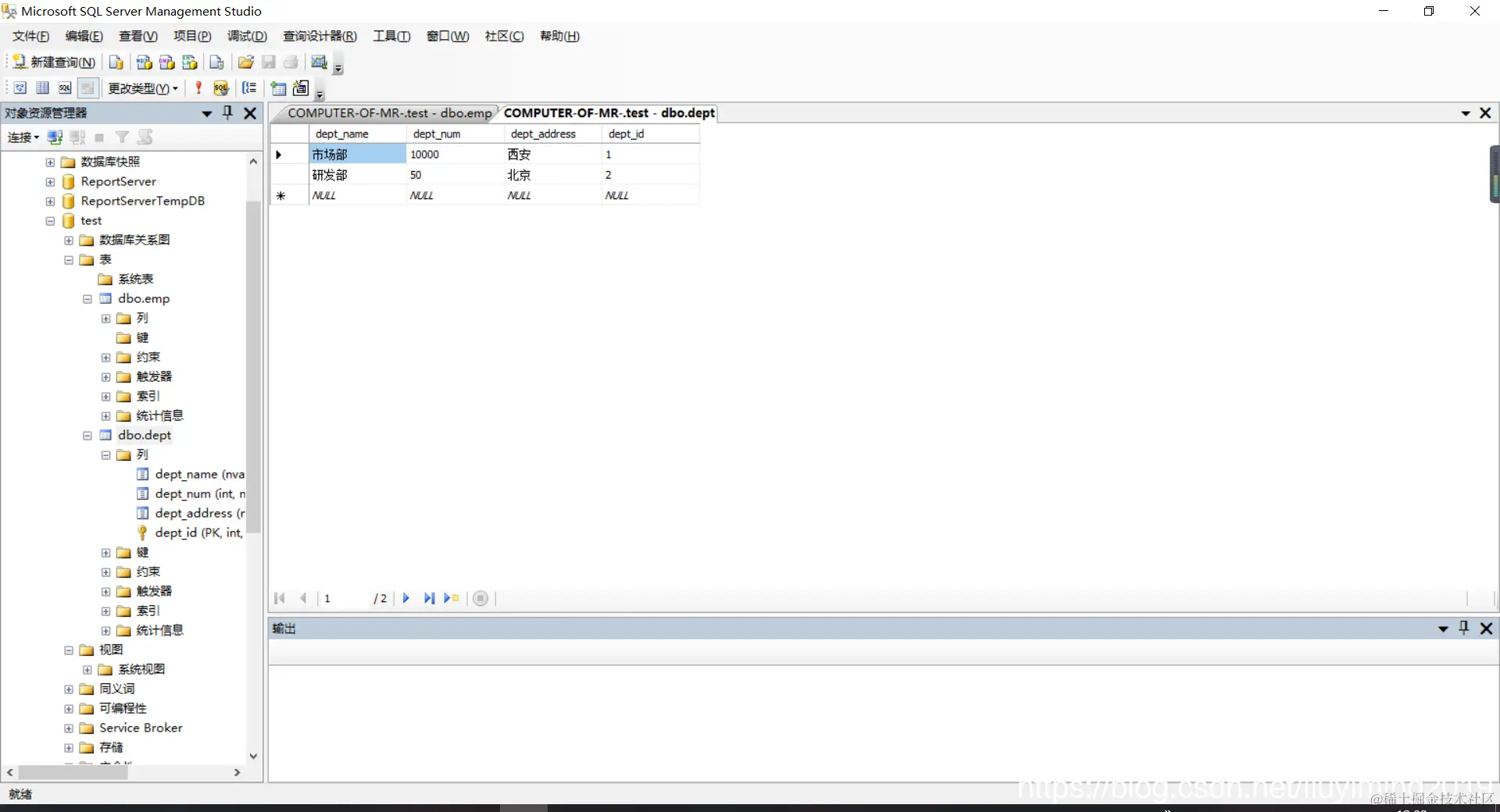Click the current row number input field
1500x812 pixels.
click(344, 598)
